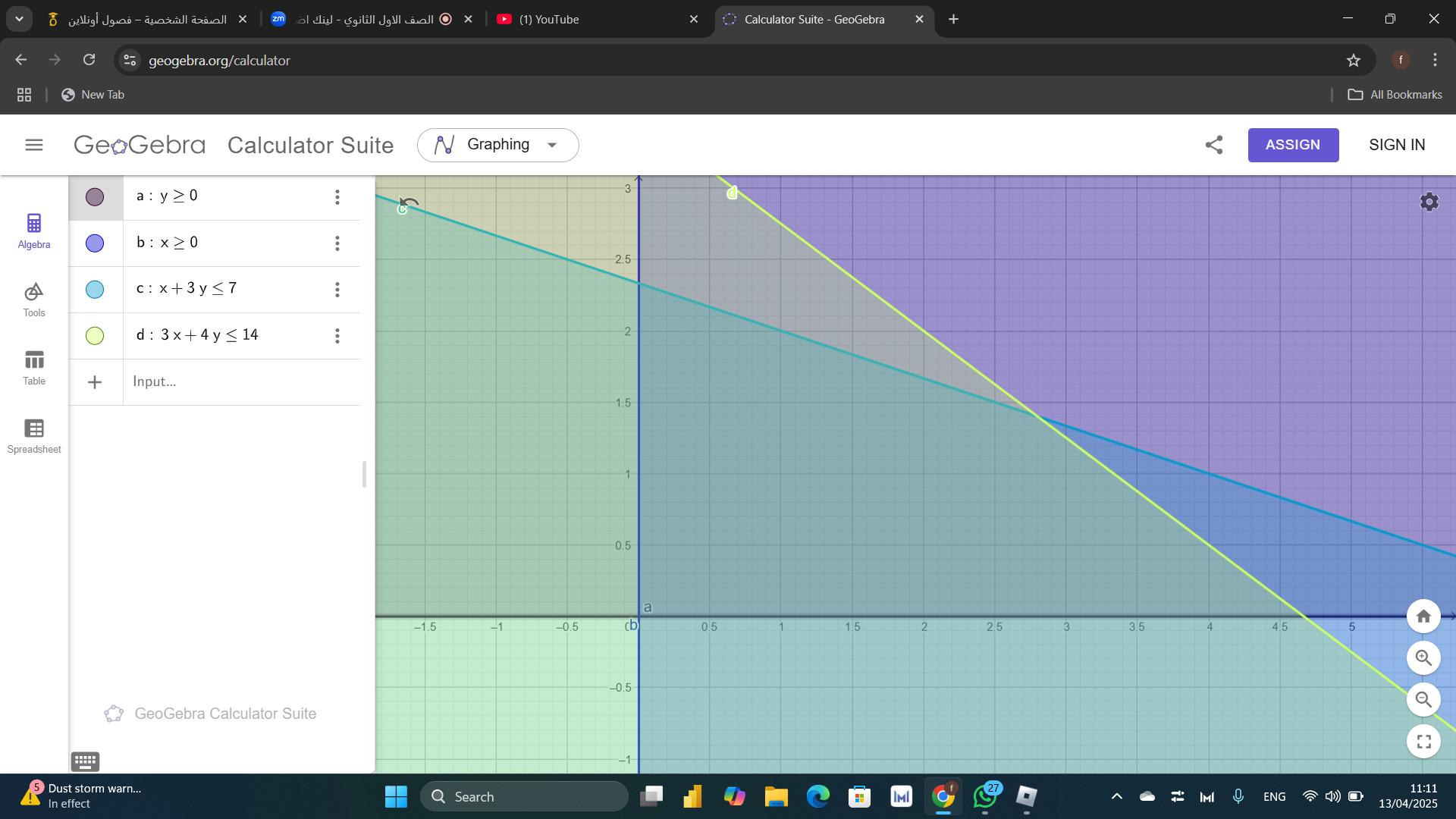Open the Windows Start menu
This screenshot has width=1456, height=819.
tap(396, 796)
